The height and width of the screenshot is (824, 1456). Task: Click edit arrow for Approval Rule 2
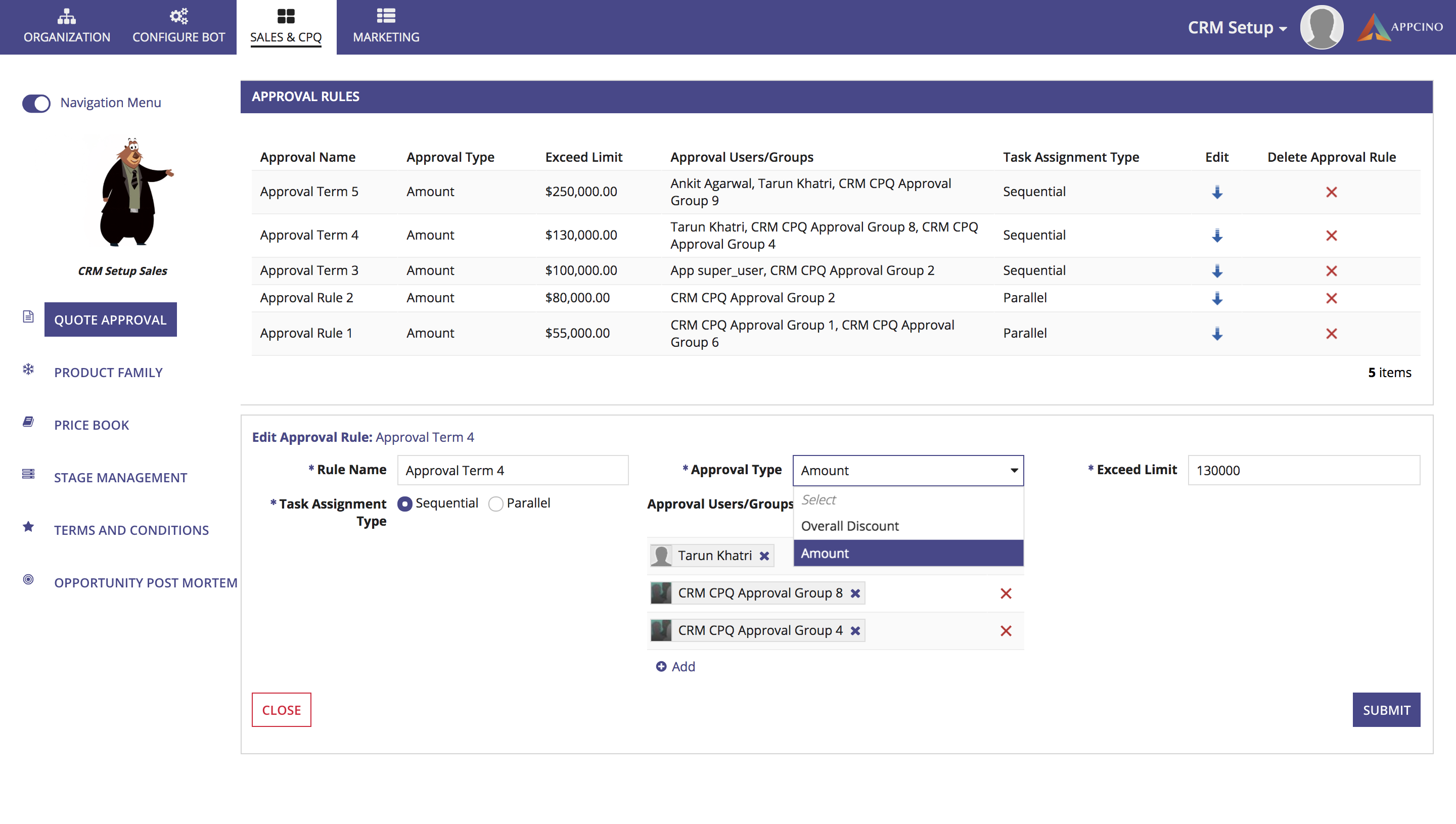(x=1217, y=298)
